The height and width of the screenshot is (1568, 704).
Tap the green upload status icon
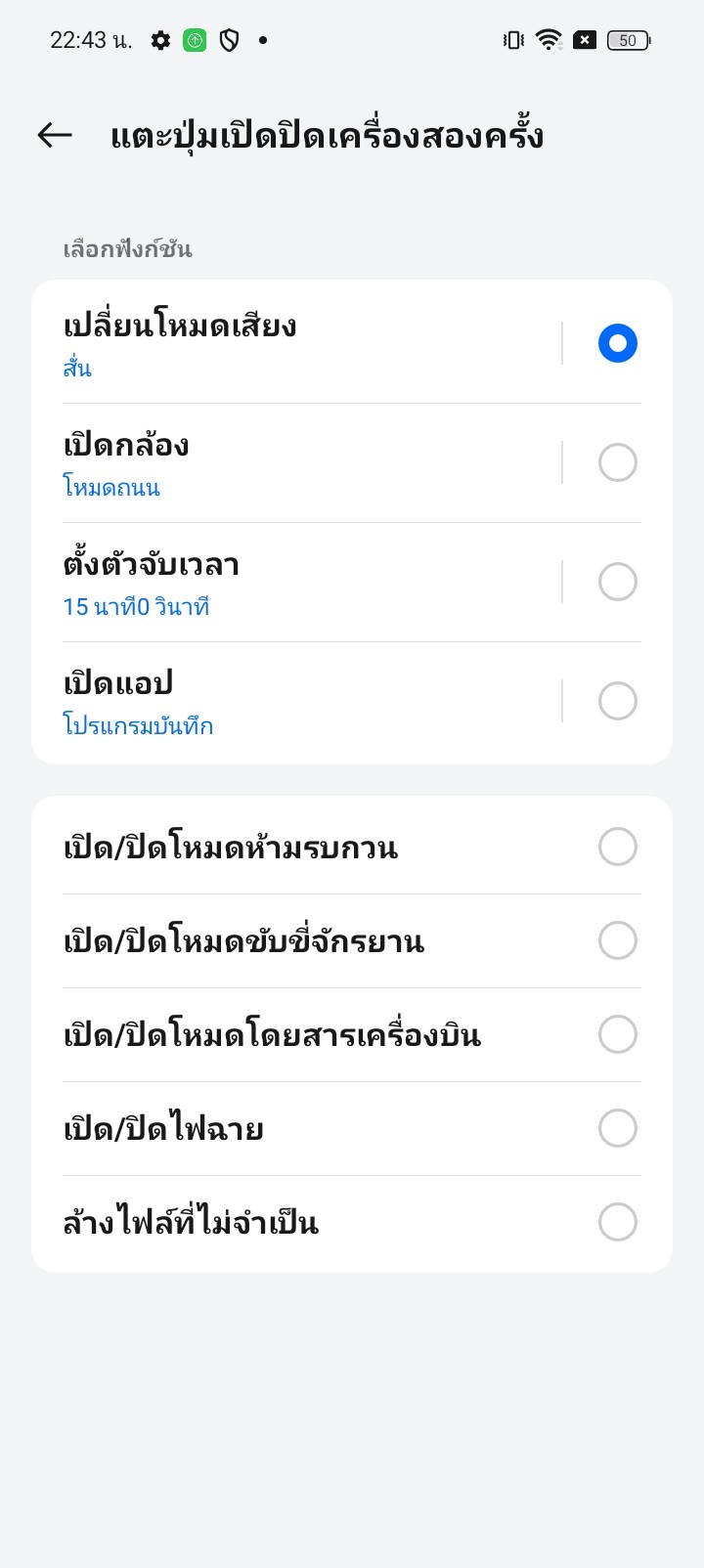click(x=195, y=40)
